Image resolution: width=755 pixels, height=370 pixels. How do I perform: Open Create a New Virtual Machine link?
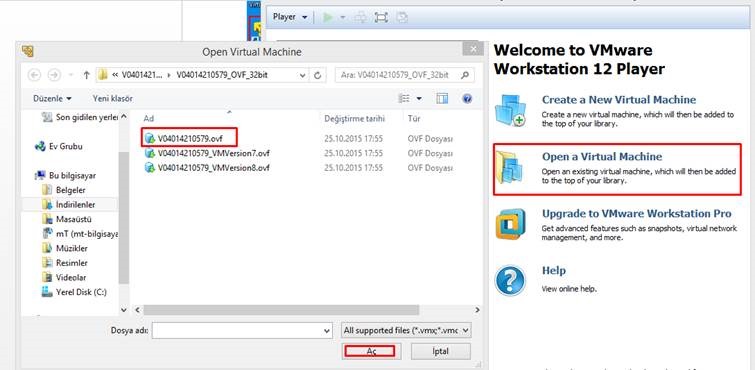[x=619, y=100]
